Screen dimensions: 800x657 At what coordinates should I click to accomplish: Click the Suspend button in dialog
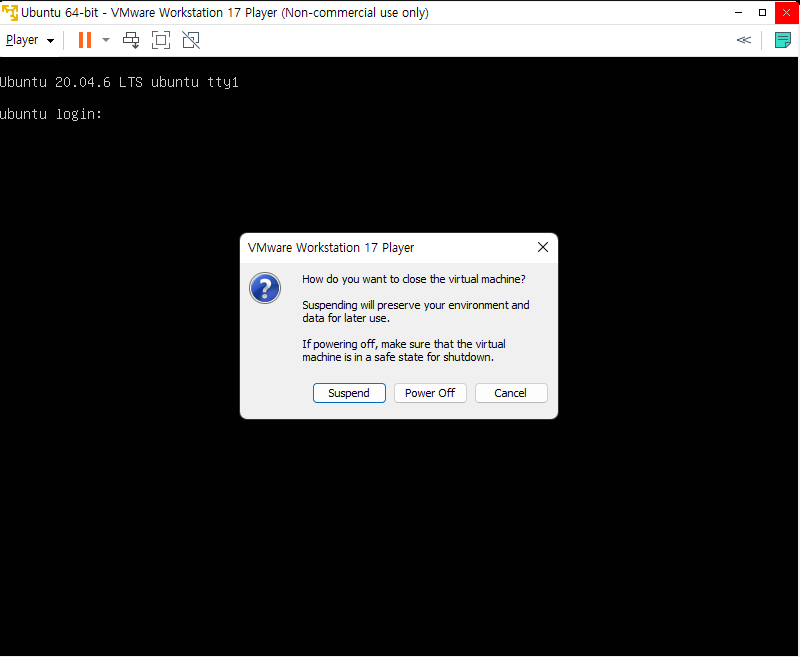click(x=349, y=393)
